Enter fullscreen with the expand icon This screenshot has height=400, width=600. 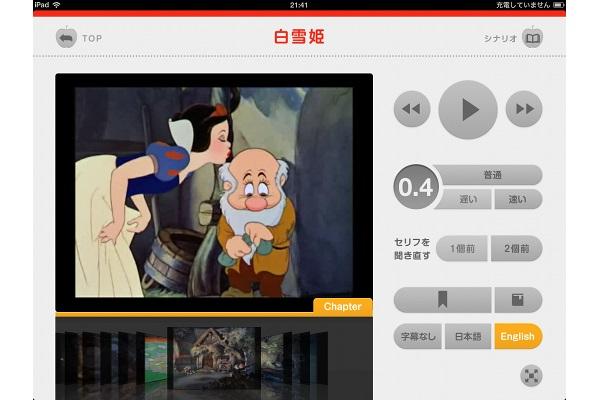(531, 375)
